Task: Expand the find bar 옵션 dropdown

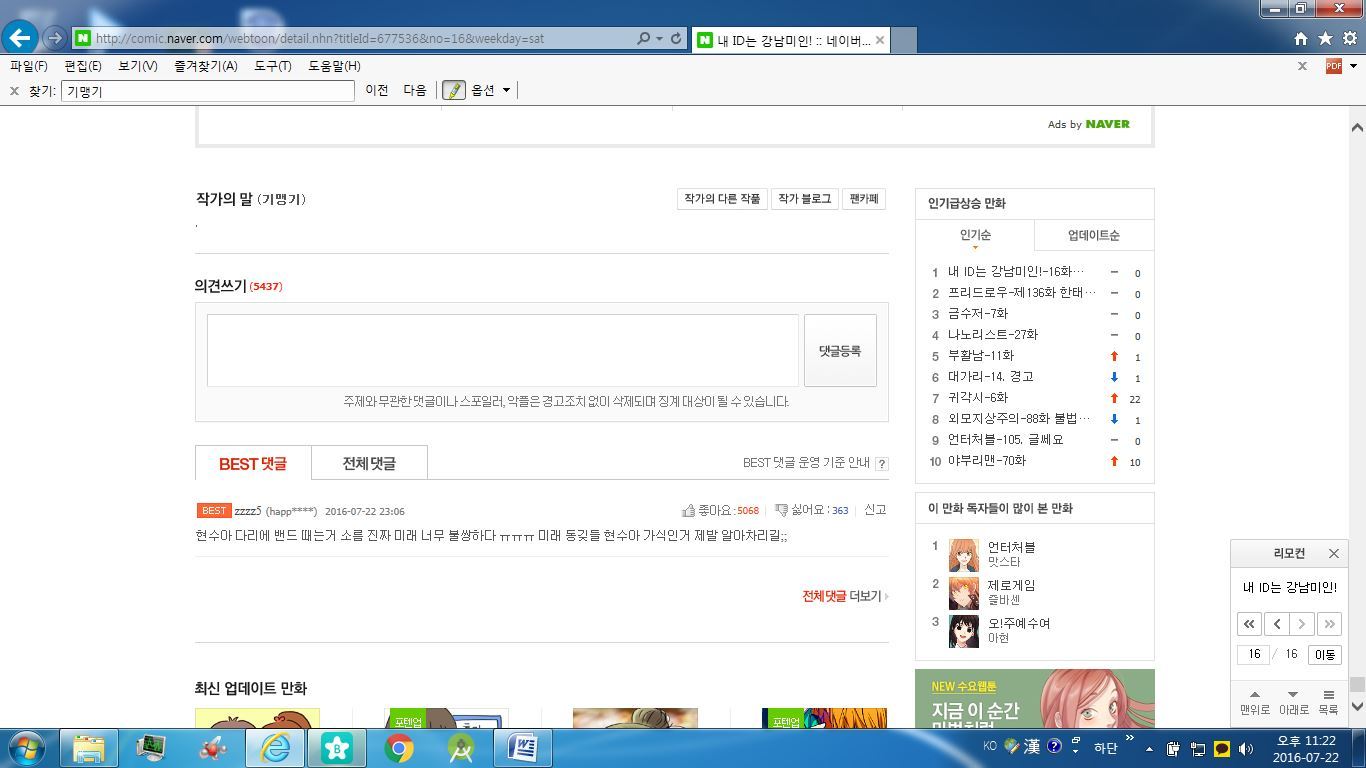Action: [506, 90]
